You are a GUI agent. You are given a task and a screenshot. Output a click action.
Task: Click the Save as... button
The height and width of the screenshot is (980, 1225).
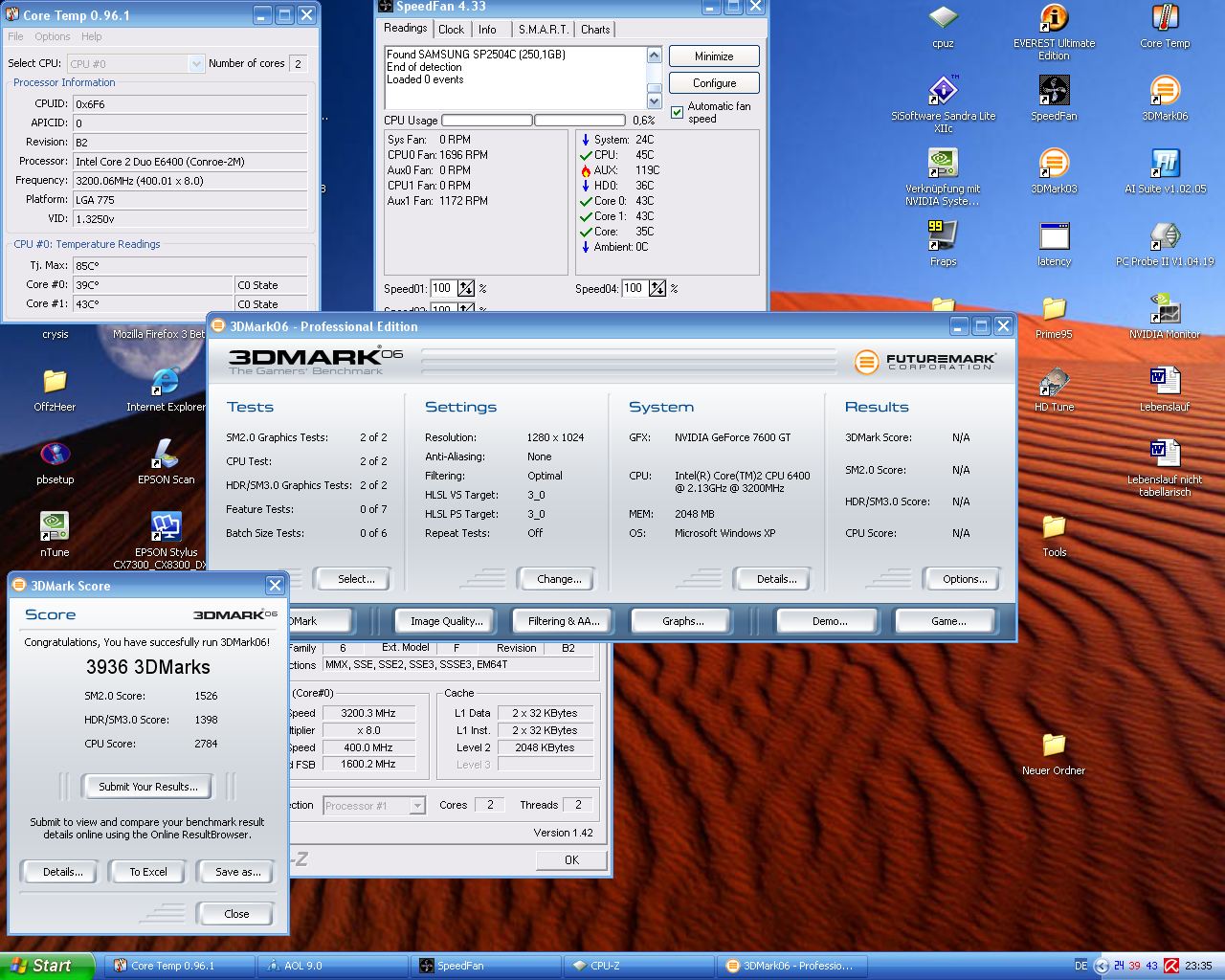tap(237, 872)
